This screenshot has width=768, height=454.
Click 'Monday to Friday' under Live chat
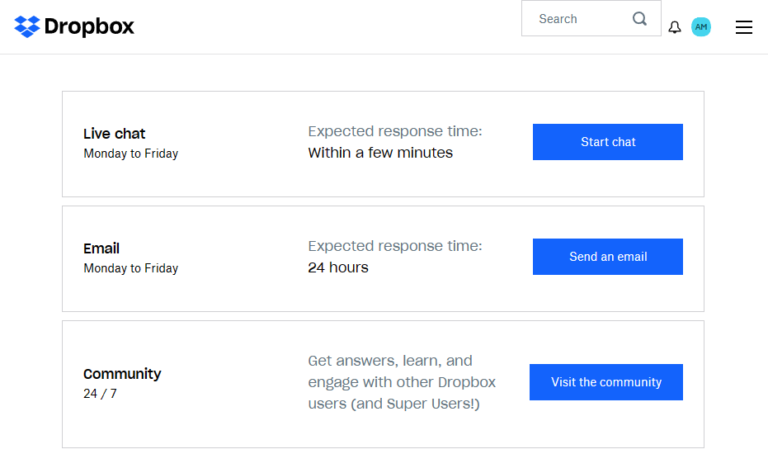(131, 154)
